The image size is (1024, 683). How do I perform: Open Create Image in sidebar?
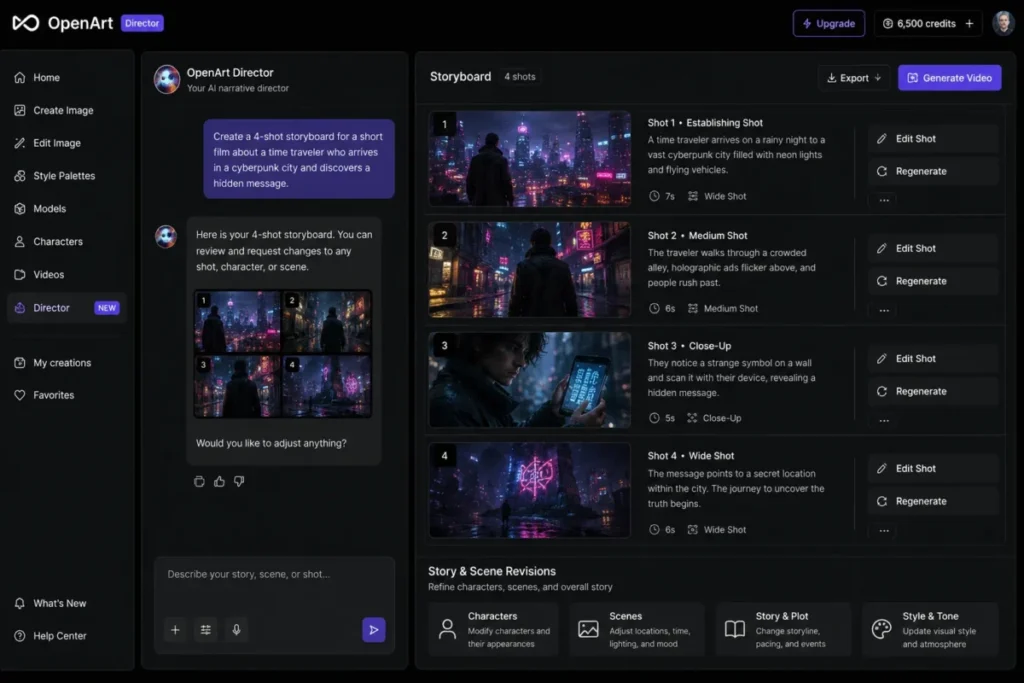coord(67,110)
